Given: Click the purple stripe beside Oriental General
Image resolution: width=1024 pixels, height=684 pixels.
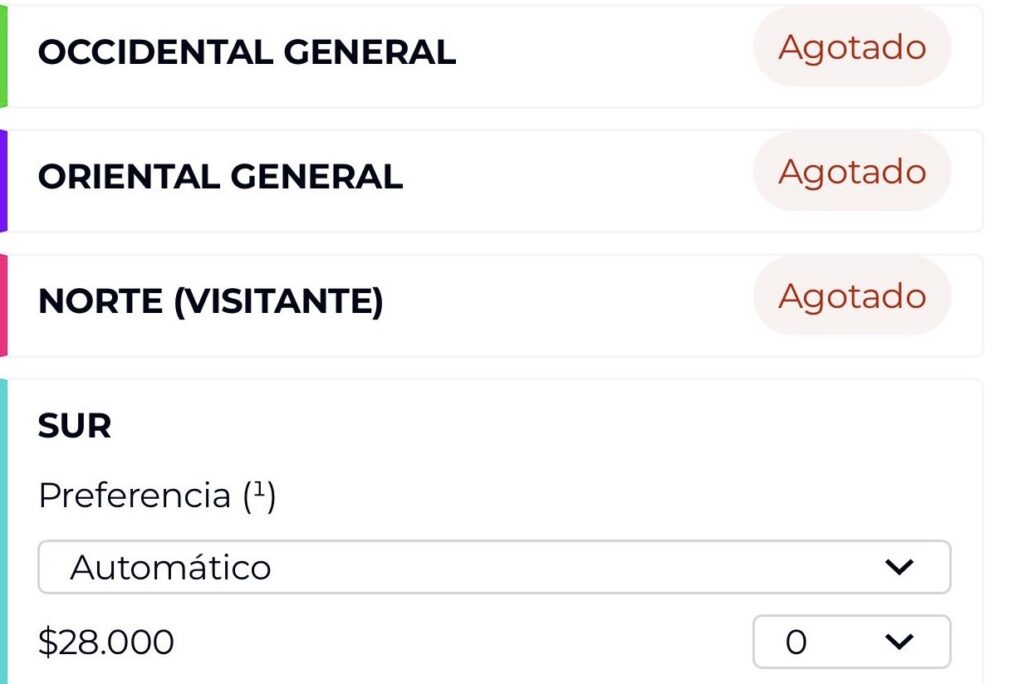Looking at the screenshot, I should 4,180.
